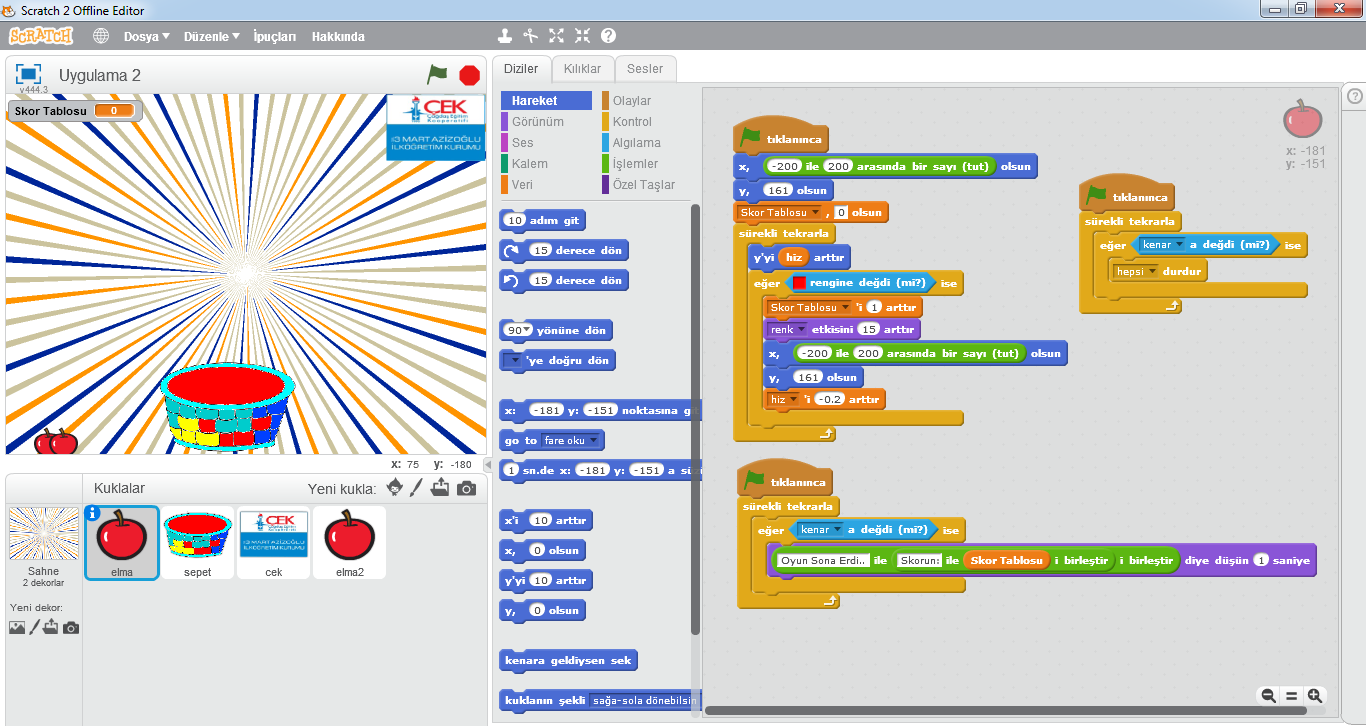Open 'kenar' dropdown in the hepsi durdur script
This screenshot has width=1366, height=726.
[1161, 245]
